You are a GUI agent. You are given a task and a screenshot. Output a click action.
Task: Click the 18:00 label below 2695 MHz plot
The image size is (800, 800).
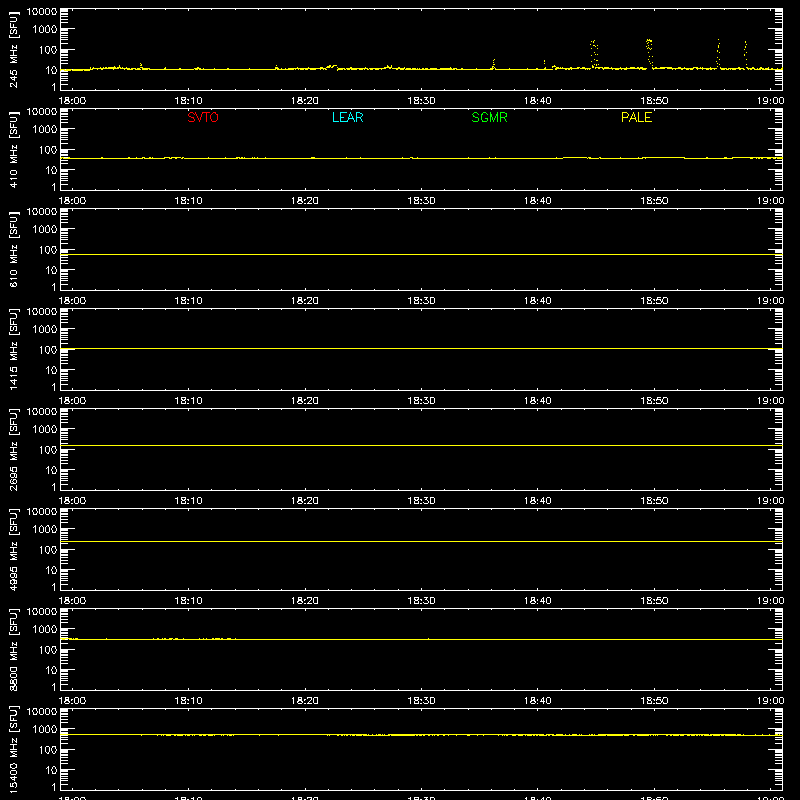[72, 501]
